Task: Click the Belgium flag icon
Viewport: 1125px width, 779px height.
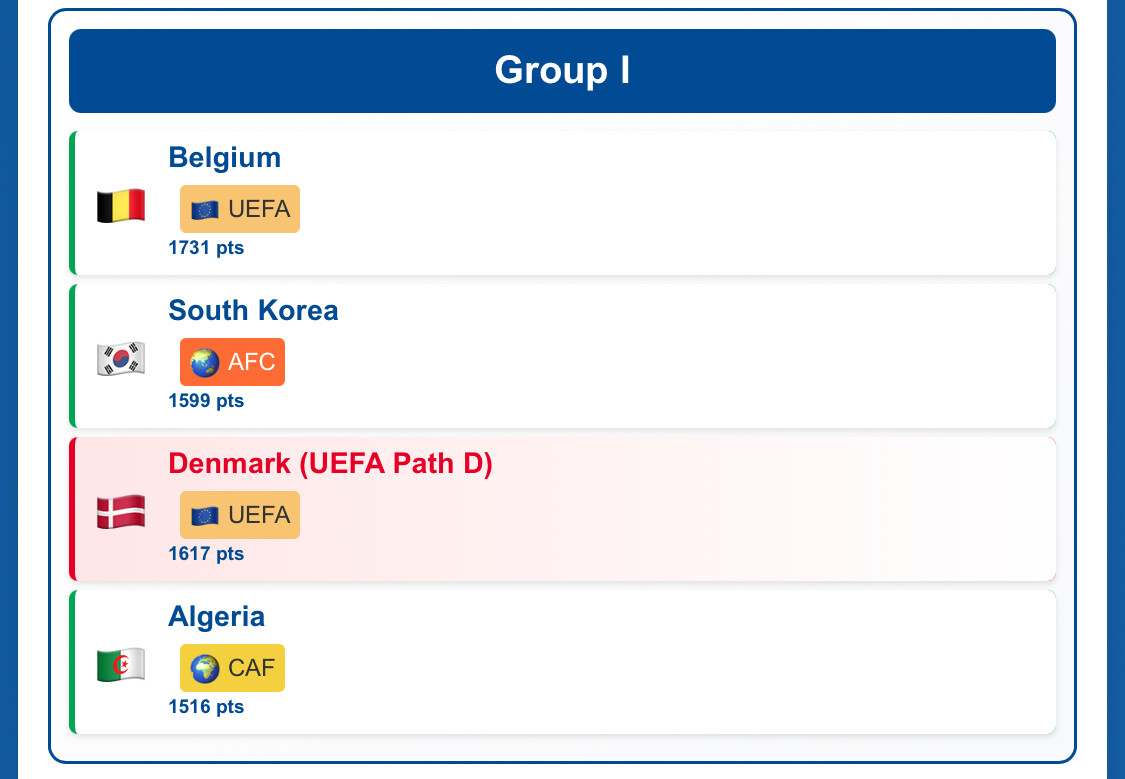Action: (121, 207)
